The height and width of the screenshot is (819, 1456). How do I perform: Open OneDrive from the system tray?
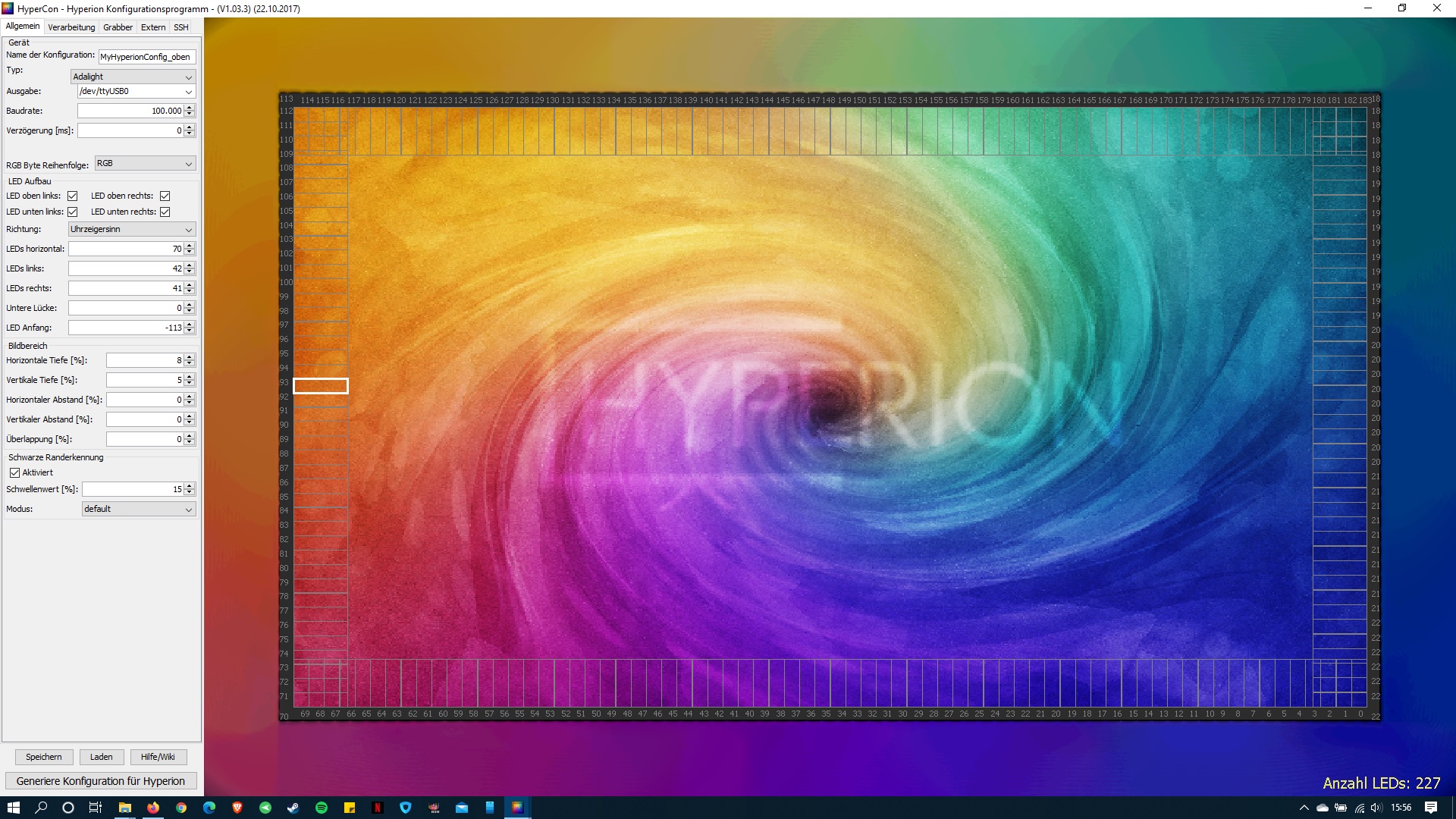coord(1323,808)
